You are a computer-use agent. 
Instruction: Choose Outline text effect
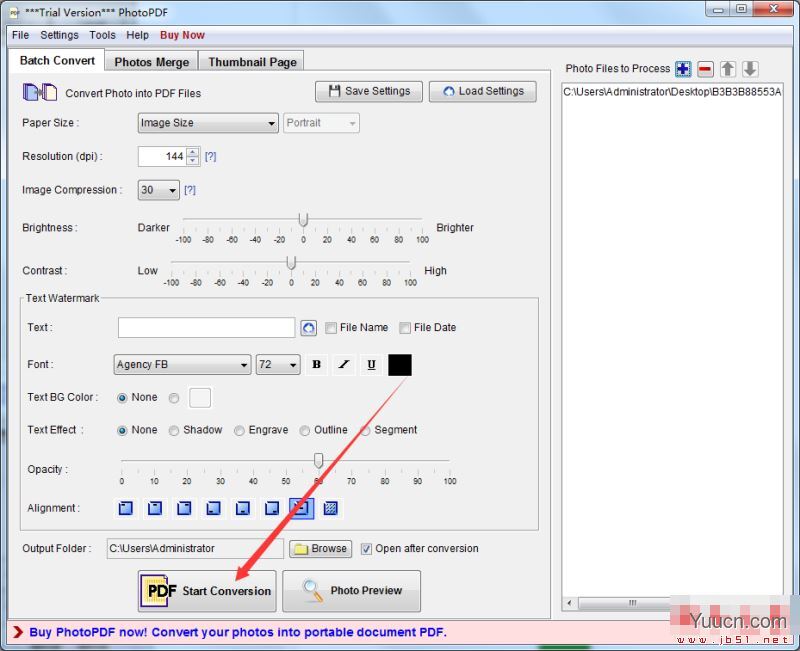305,431
